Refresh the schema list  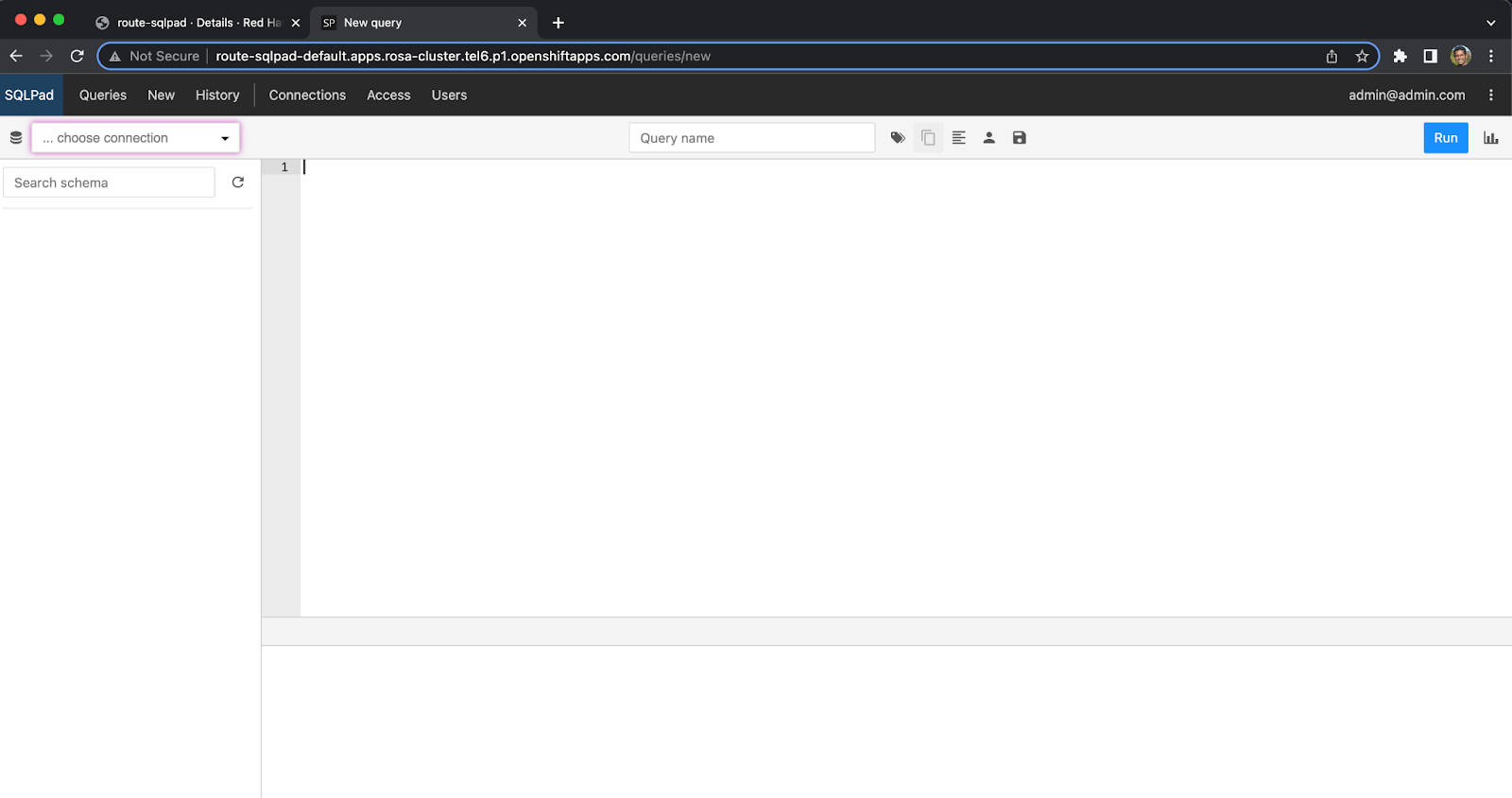point(238,182)
